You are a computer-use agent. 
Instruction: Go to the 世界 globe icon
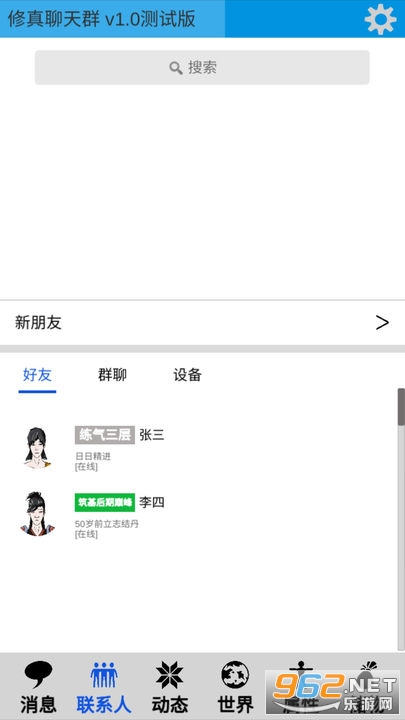(235, 675)
